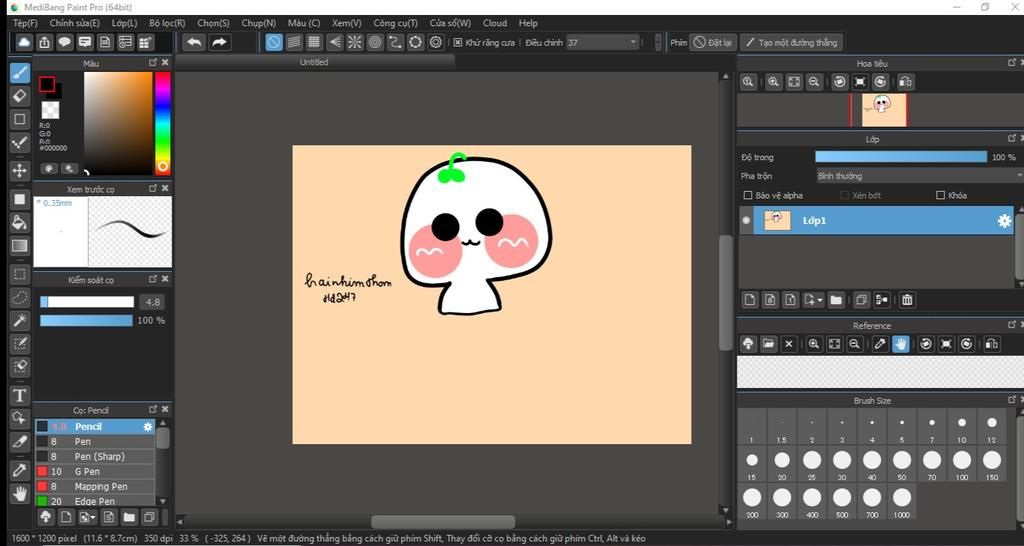Select the Move tool
The image size is (1024, 546).
[x=19, y=170]
